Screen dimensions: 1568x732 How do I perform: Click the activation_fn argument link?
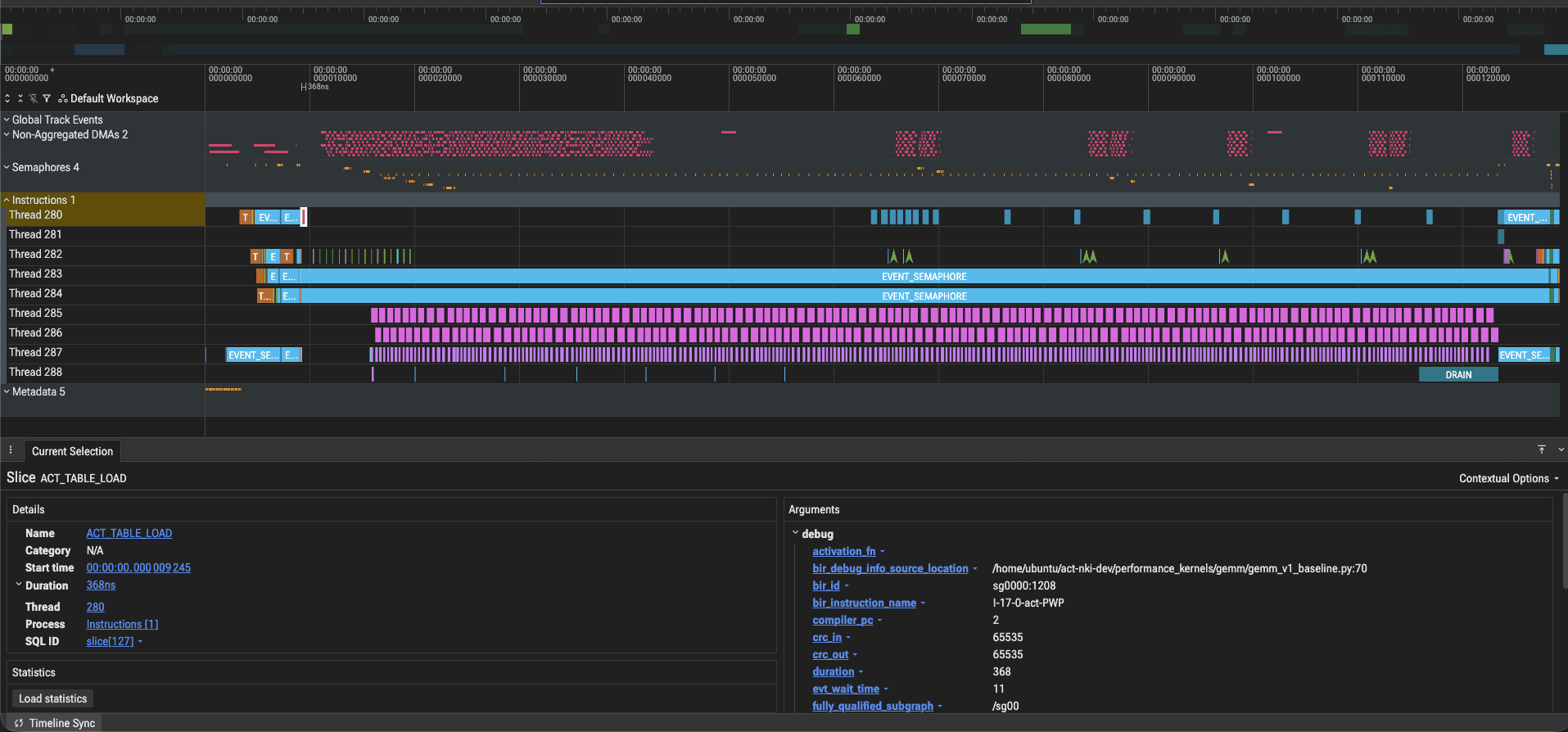[x=843, y=551]
